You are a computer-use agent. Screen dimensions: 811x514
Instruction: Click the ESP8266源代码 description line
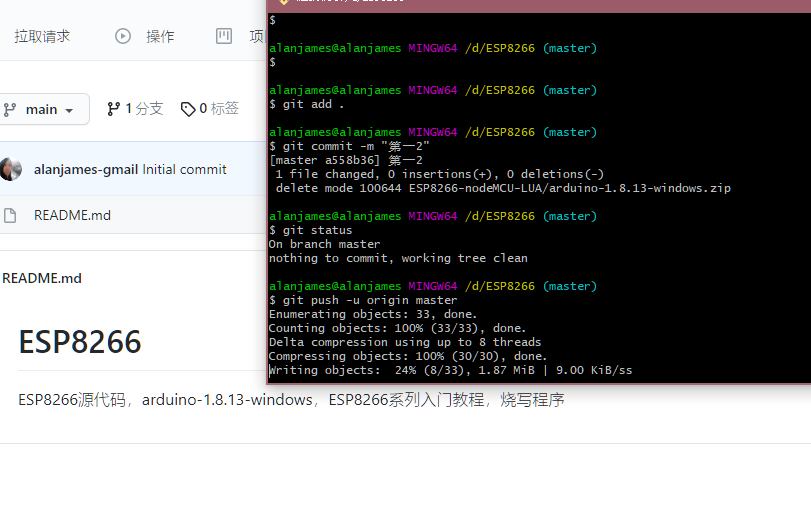(291, 400)
